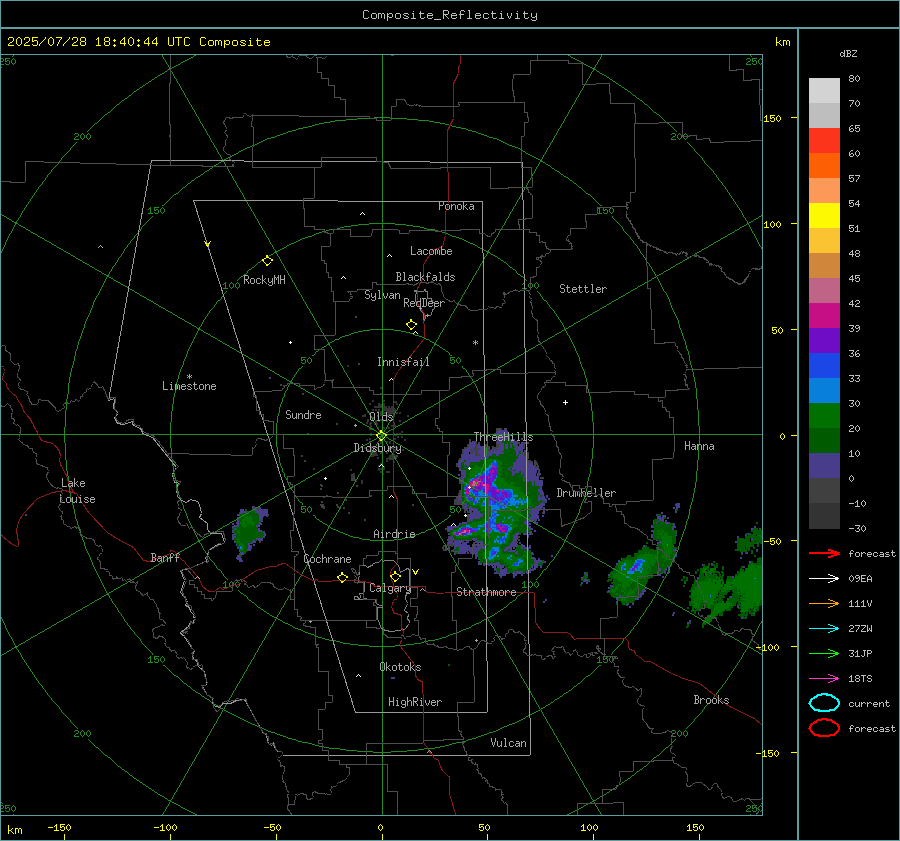This screenshot has height=841, width=900.
Task: Click the dBZ legend heading
Action: tap(848, 53)
